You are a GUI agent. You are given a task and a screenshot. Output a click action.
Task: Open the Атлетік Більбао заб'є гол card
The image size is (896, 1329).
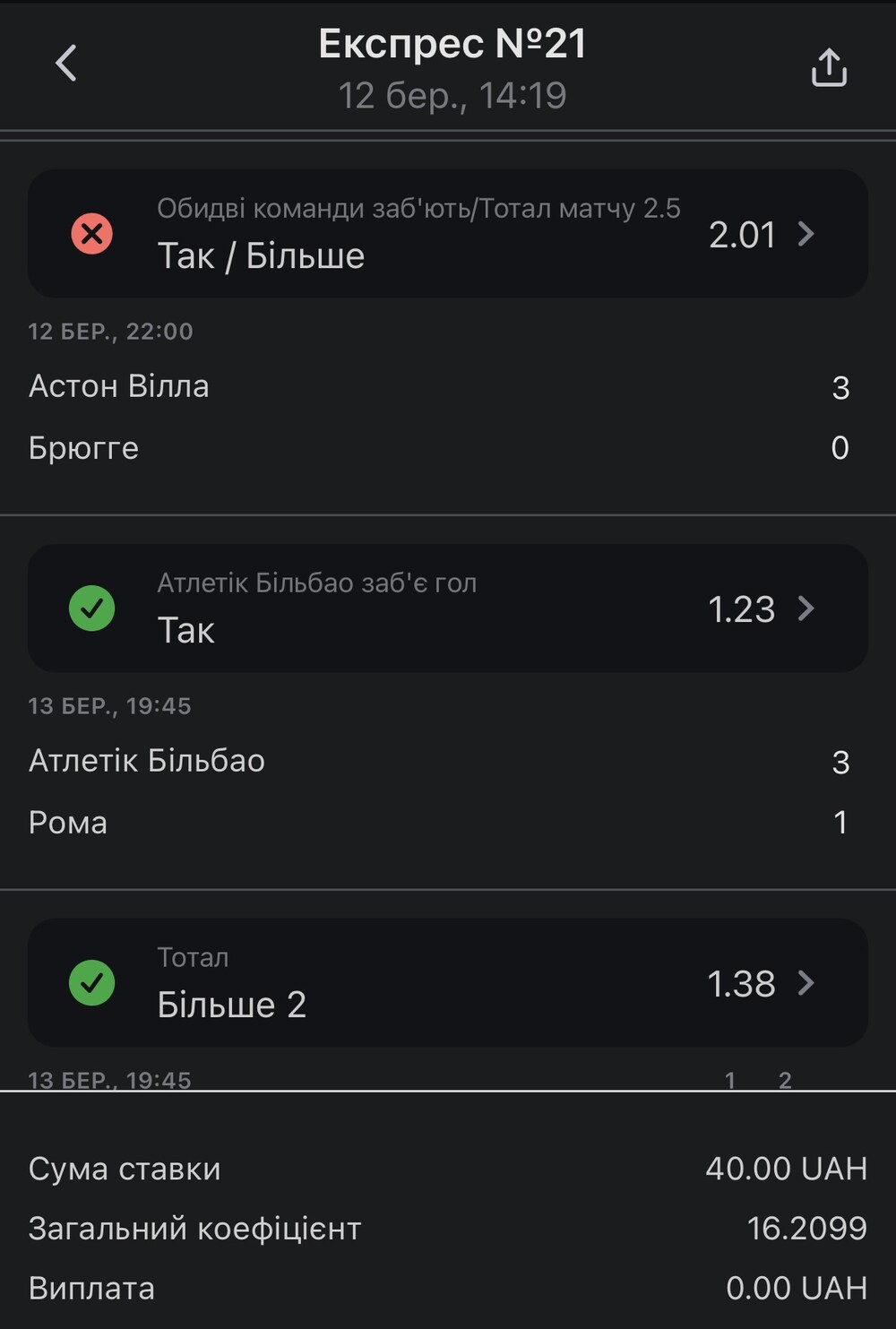(448, 608)
